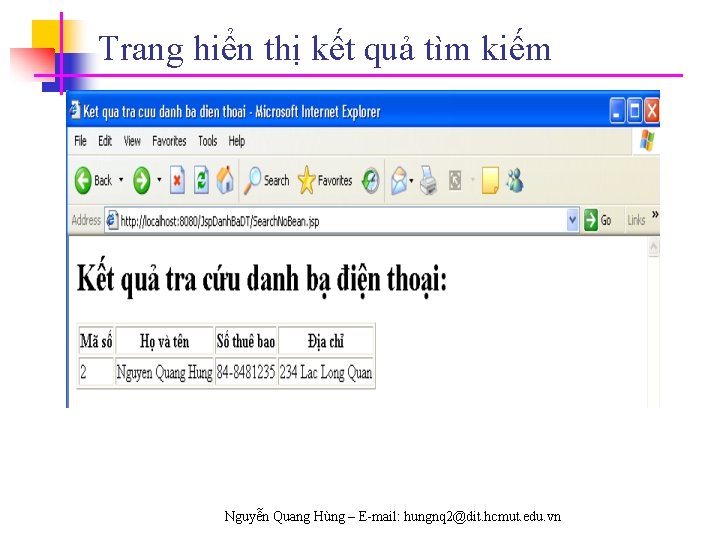Click the Refresh page icon
720x540 pixels.
coord(201,180)
